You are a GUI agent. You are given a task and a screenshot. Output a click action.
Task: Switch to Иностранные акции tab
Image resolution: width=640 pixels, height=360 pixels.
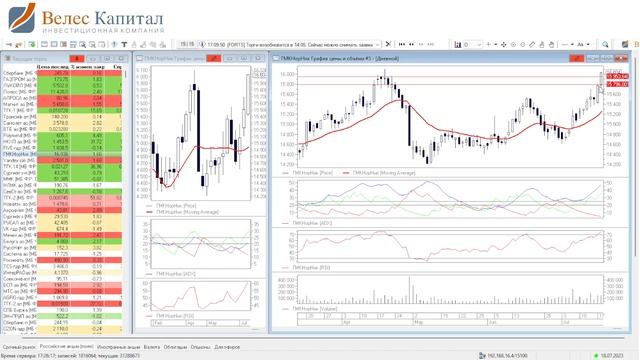click(x=118, y=347)
